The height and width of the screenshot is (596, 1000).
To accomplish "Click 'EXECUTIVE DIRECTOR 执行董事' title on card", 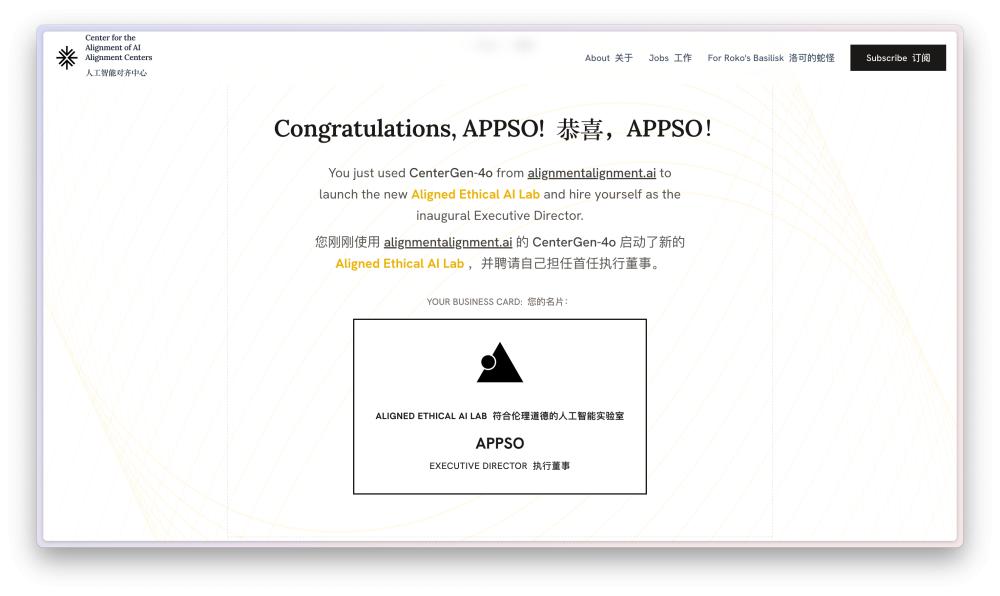I will click(x=499, y=466).
